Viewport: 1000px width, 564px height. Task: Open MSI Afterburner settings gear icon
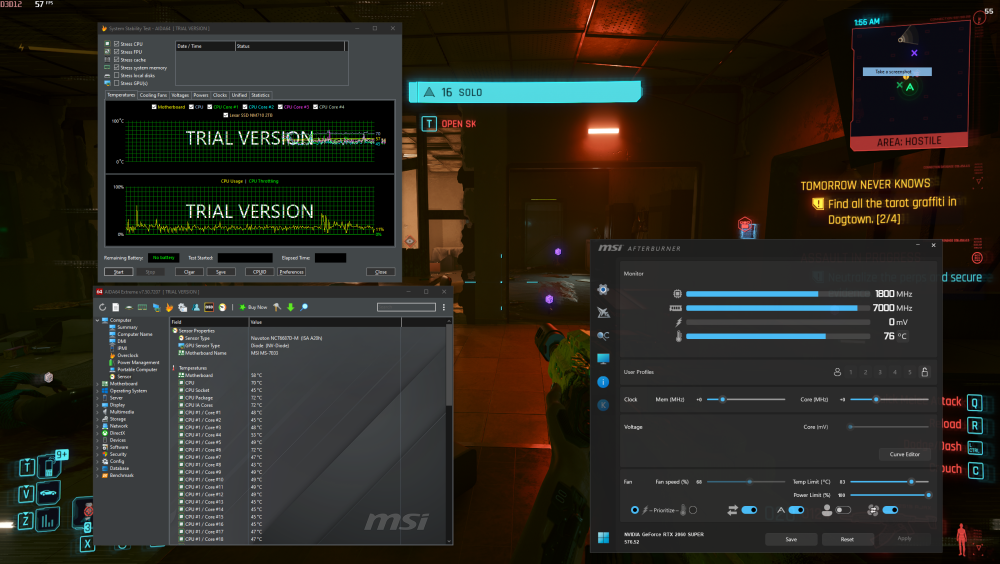pyautogui.click(x=603, y=290)
